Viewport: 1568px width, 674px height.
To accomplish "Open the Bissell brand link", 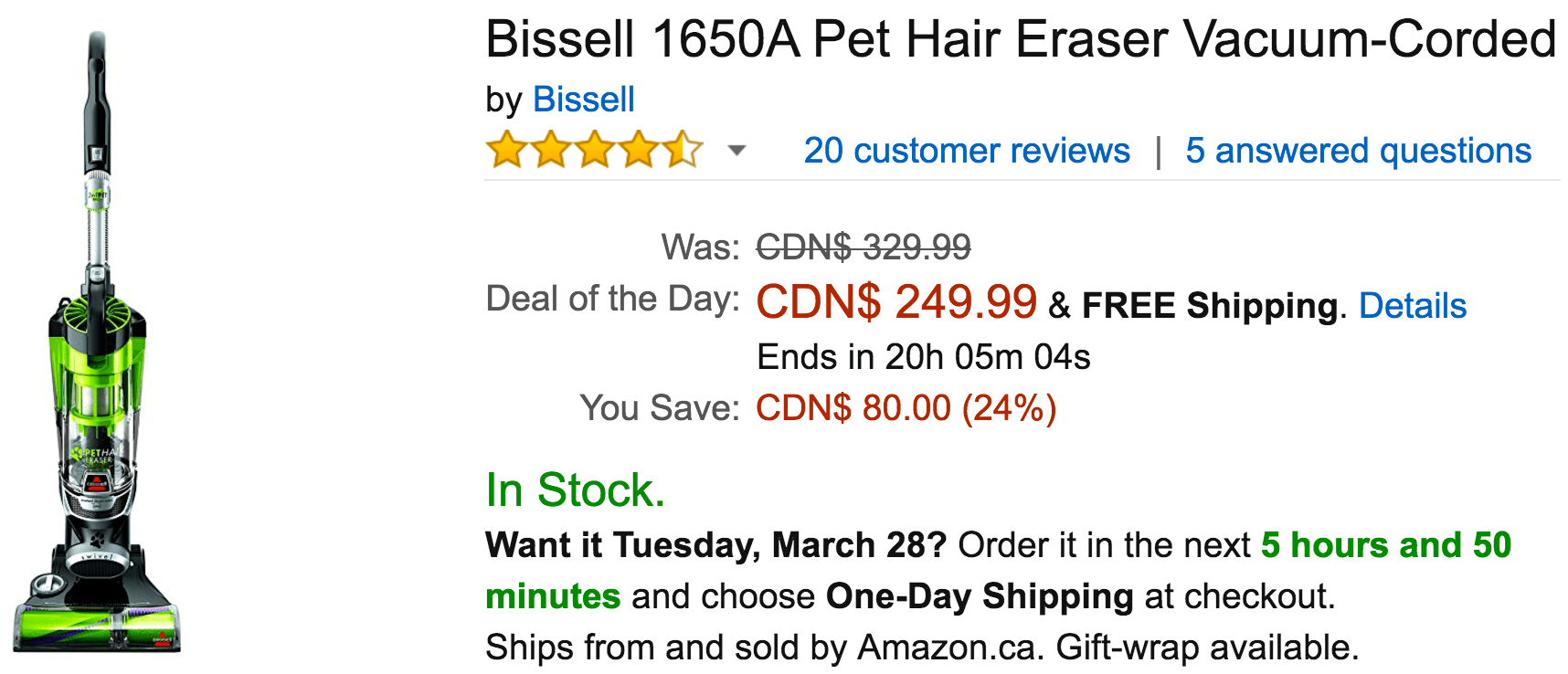I will tap(583, 100).
